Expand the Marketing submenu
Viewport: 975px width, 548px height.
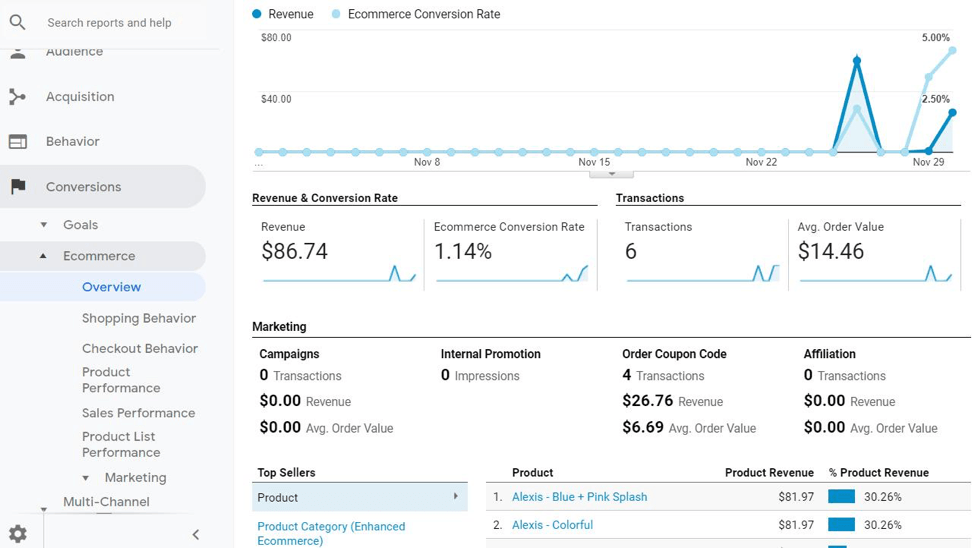click(x=86, y=478)
